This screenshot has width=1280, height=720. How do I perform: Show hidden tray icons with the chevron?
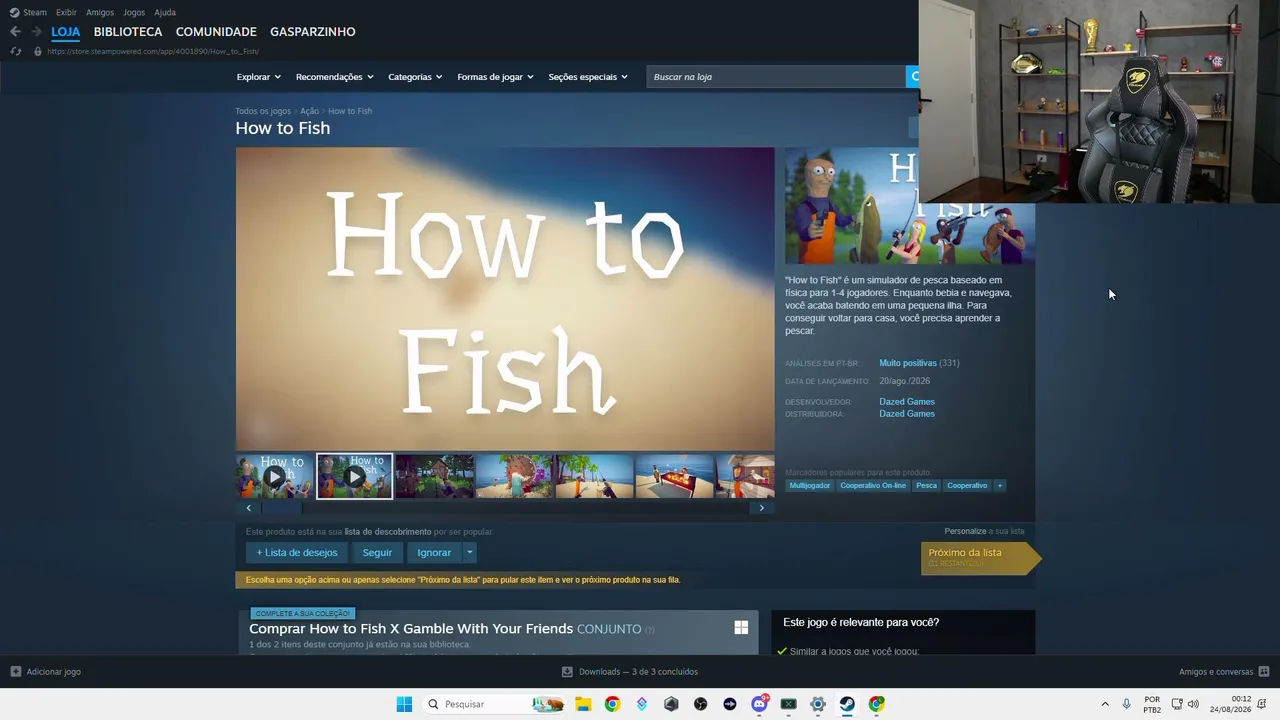pos(1105,704)
